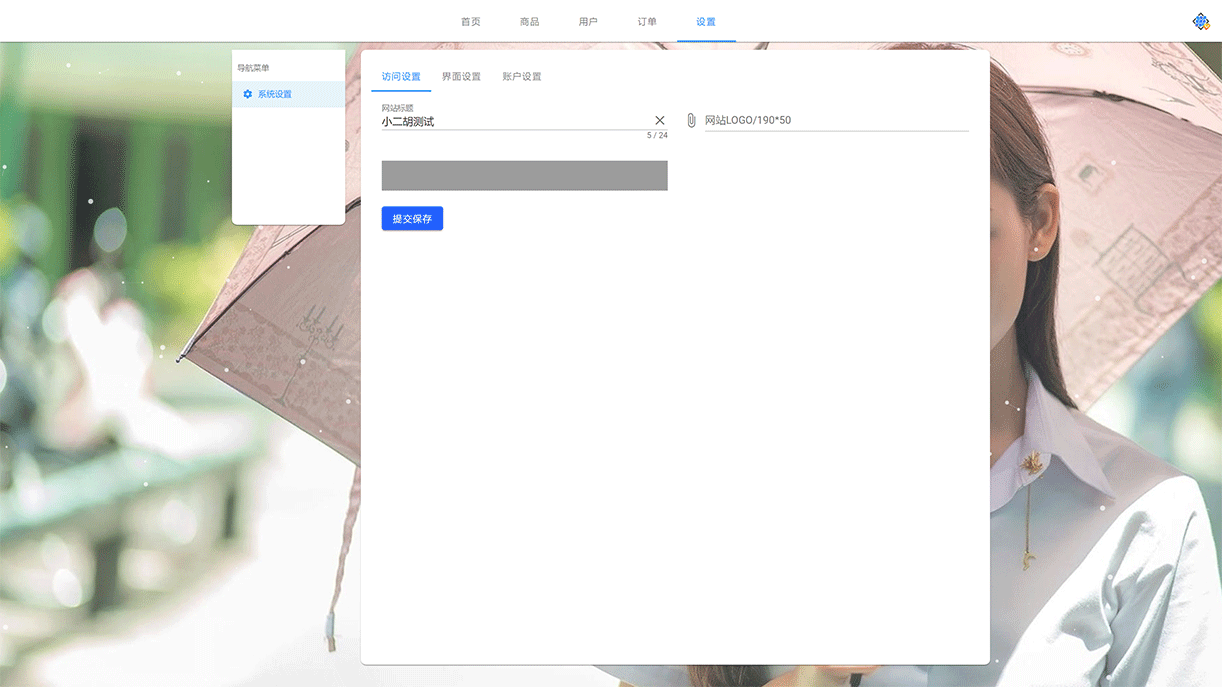Click the gear icon next to 系统设置

tap(248, 94)
